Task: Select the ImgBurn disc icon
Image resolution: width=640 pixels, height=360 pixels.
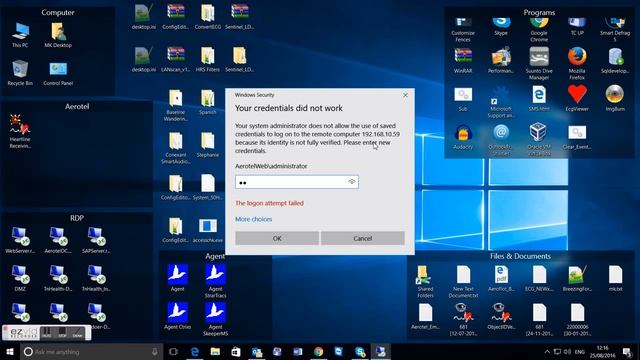Action: tap(615, 98)
